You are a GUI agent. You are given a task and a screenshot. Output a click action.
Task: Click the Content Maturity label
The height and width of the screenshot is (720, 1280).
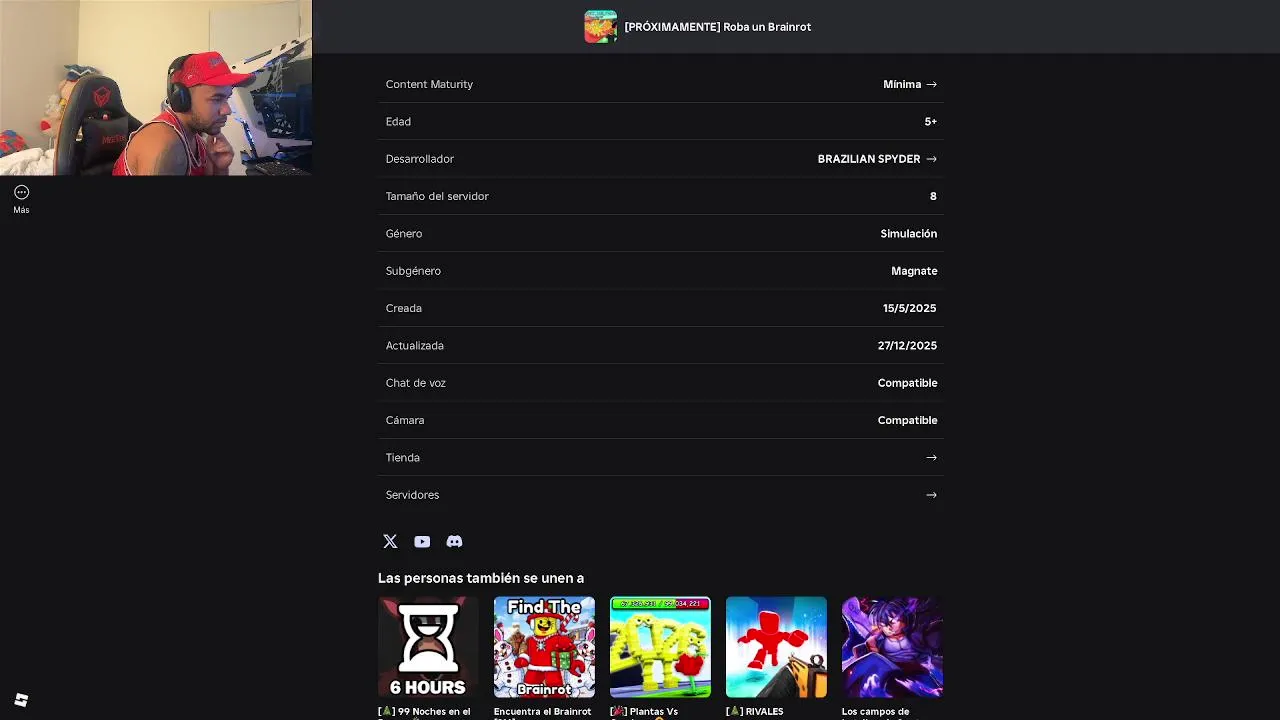[x=429, y=84]
